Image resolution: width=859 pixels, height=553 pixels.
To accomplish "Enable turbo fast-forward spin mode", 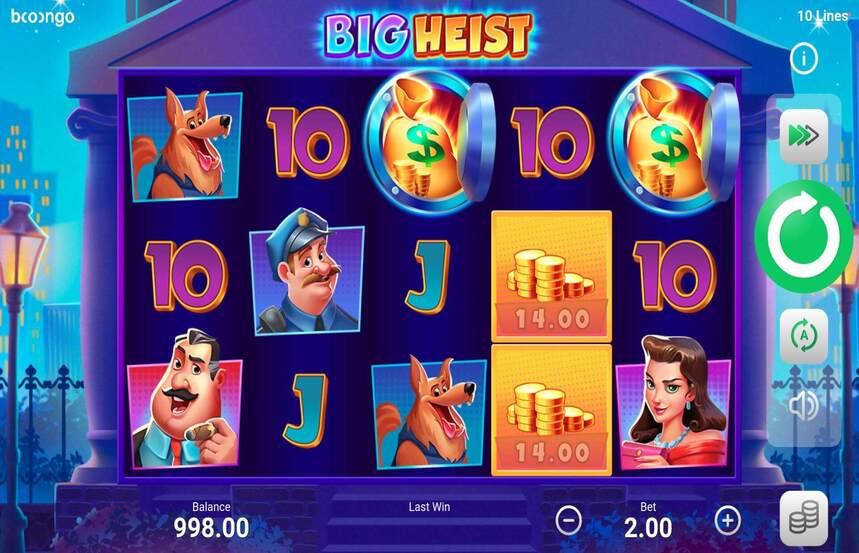I will tap(804, 136).
